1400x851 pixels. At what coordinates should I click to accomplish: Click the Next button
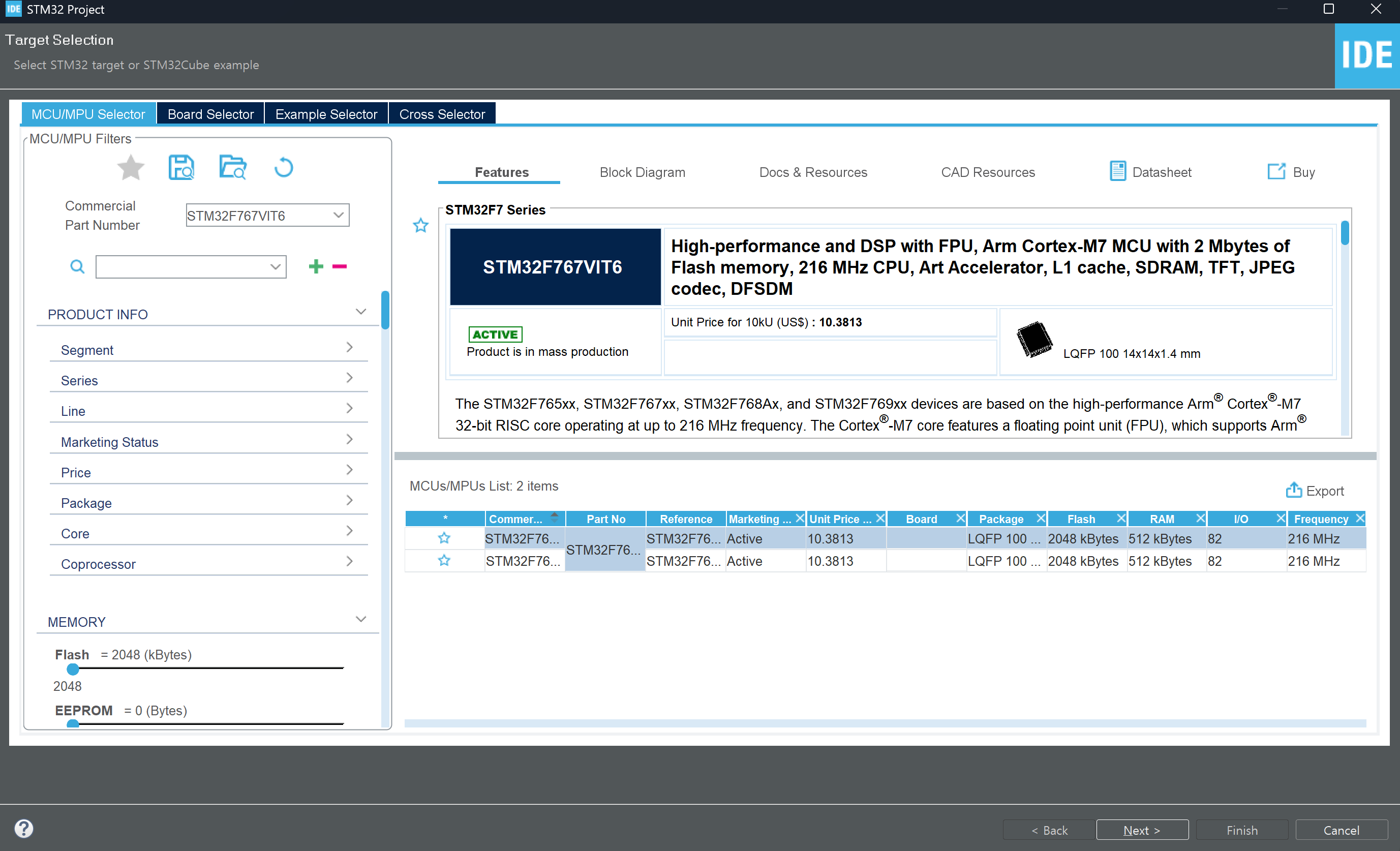point(1142,830)
